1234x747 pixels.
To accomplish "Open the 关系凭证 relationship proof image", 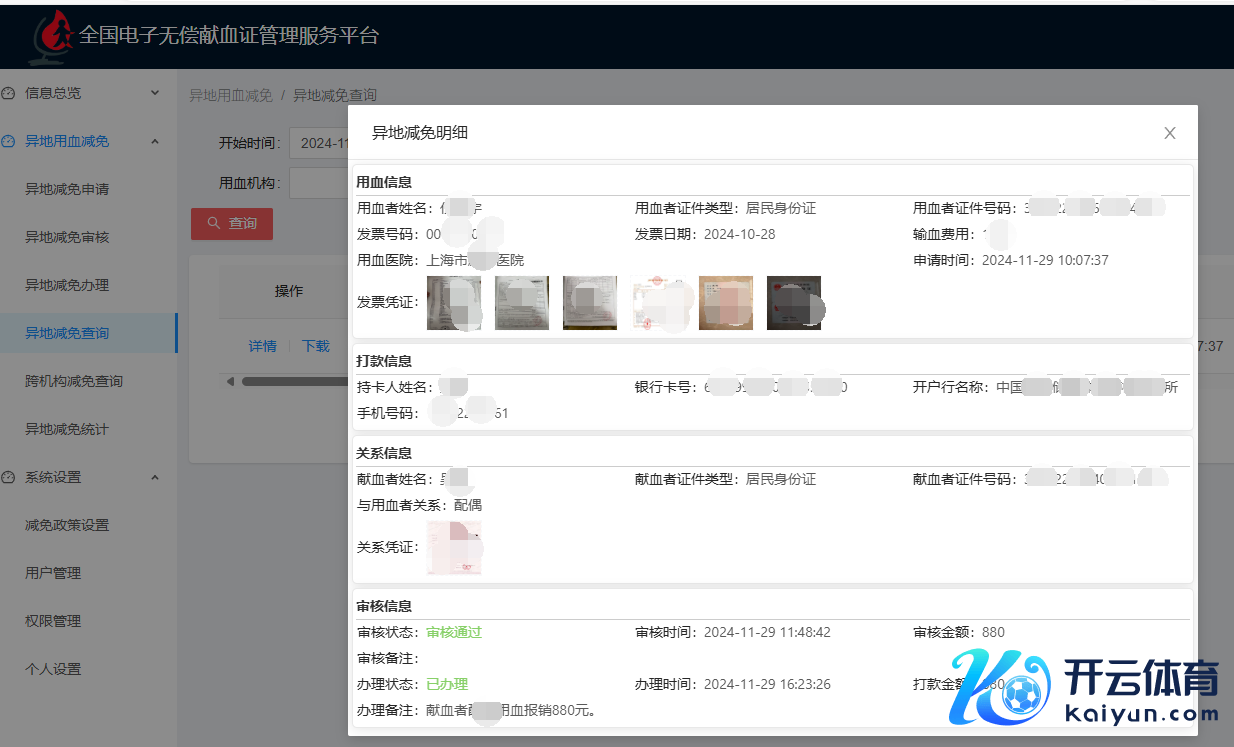I will coord(453,547).
